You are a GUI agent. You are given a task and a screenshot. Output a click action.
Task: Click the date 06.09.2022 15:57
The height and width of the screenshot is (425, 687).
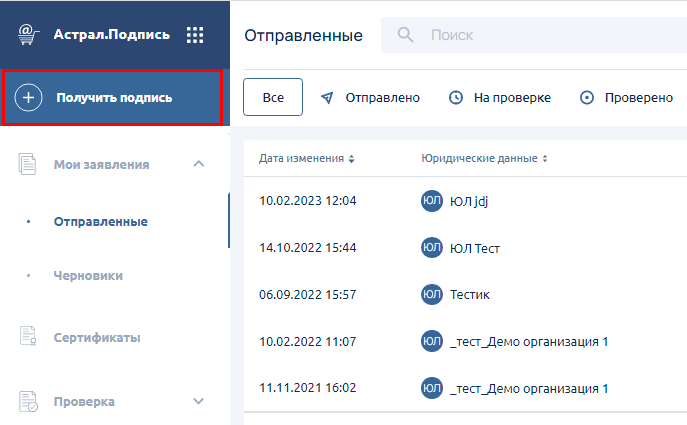308,294
